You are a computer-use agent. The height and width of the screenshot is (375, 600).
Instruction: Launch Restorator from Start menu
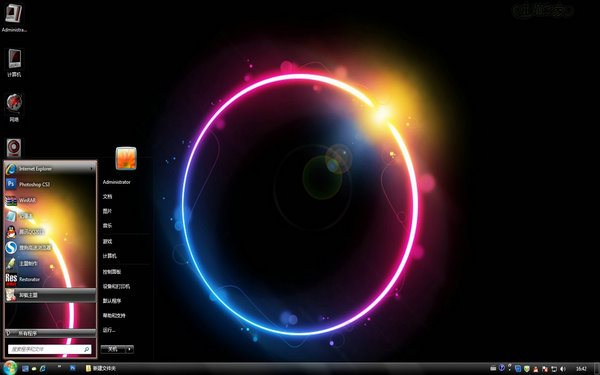pos(50,279)
